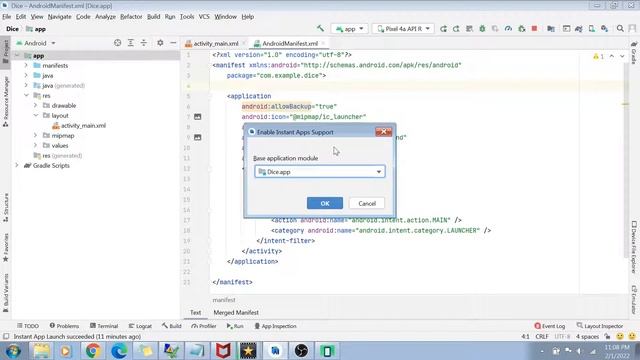Open the app run configuration dropdown
Viewport: 640px width, 360px height.
pyautogui.click(x=349, y=29)
